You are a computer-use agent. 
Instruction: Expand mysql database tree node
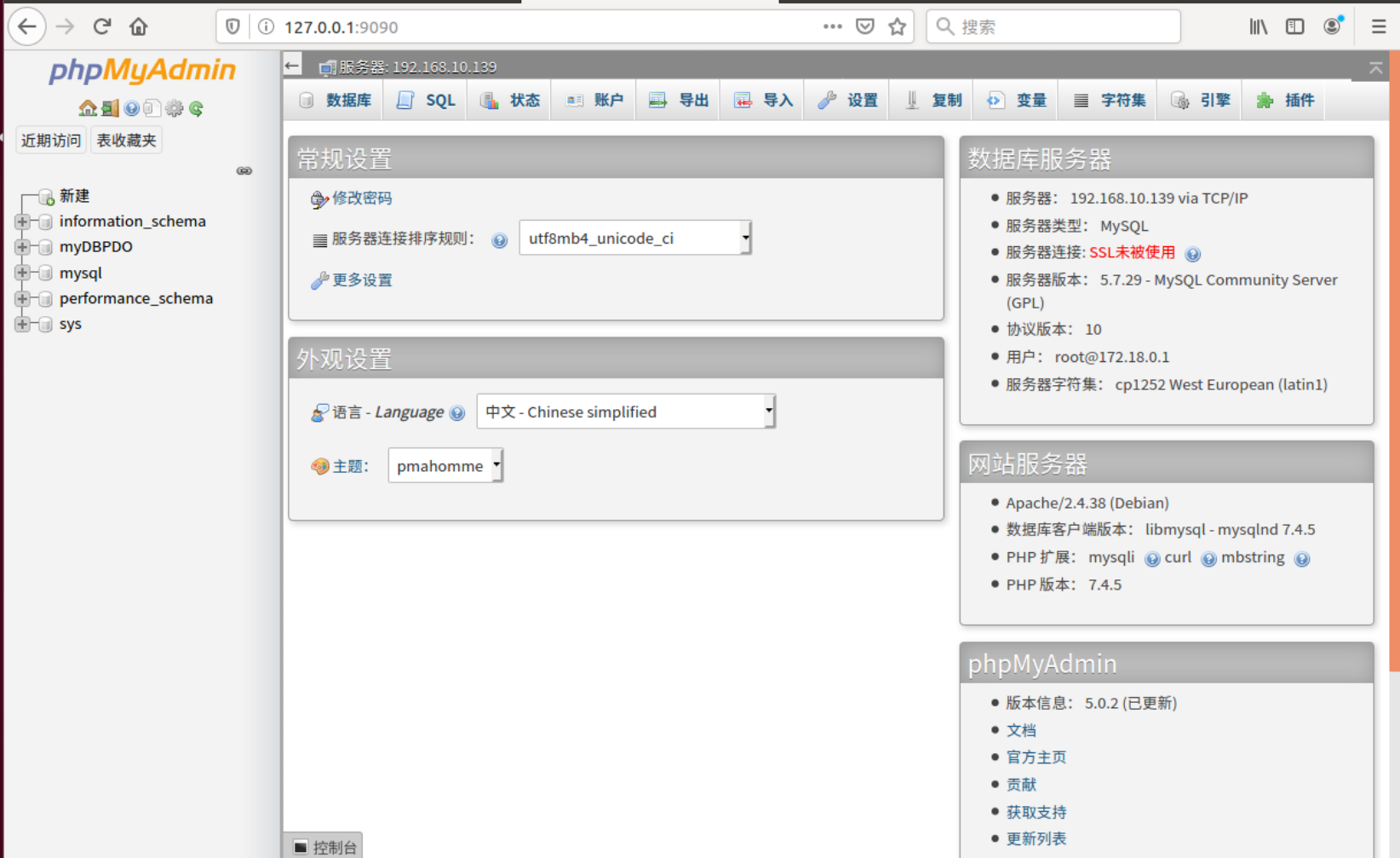pos(22,273)
